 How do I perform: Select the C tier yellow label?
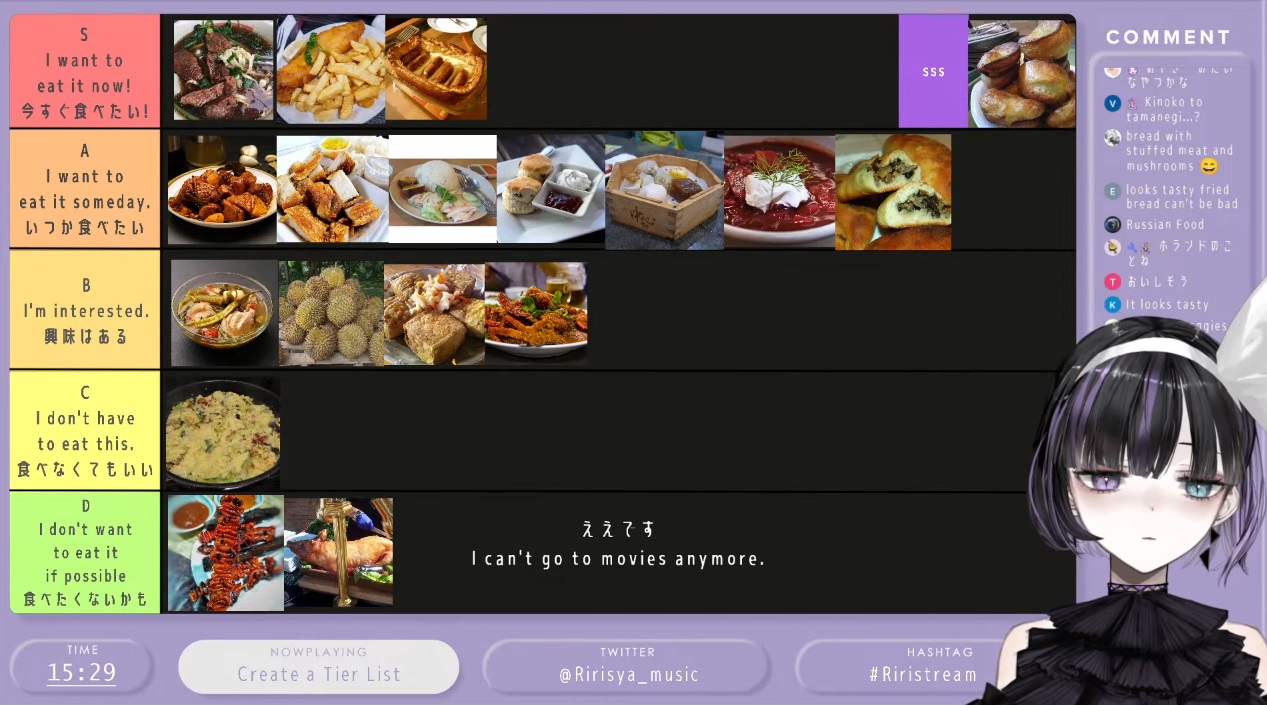click(85, 430)
